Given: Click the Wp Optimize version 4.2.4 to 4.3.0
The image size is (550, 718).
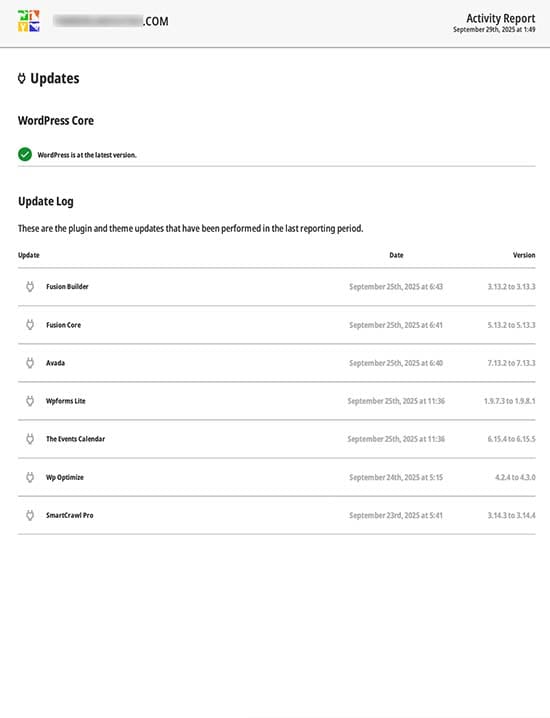Looking at the screenshot, I should tap(515, 477).
